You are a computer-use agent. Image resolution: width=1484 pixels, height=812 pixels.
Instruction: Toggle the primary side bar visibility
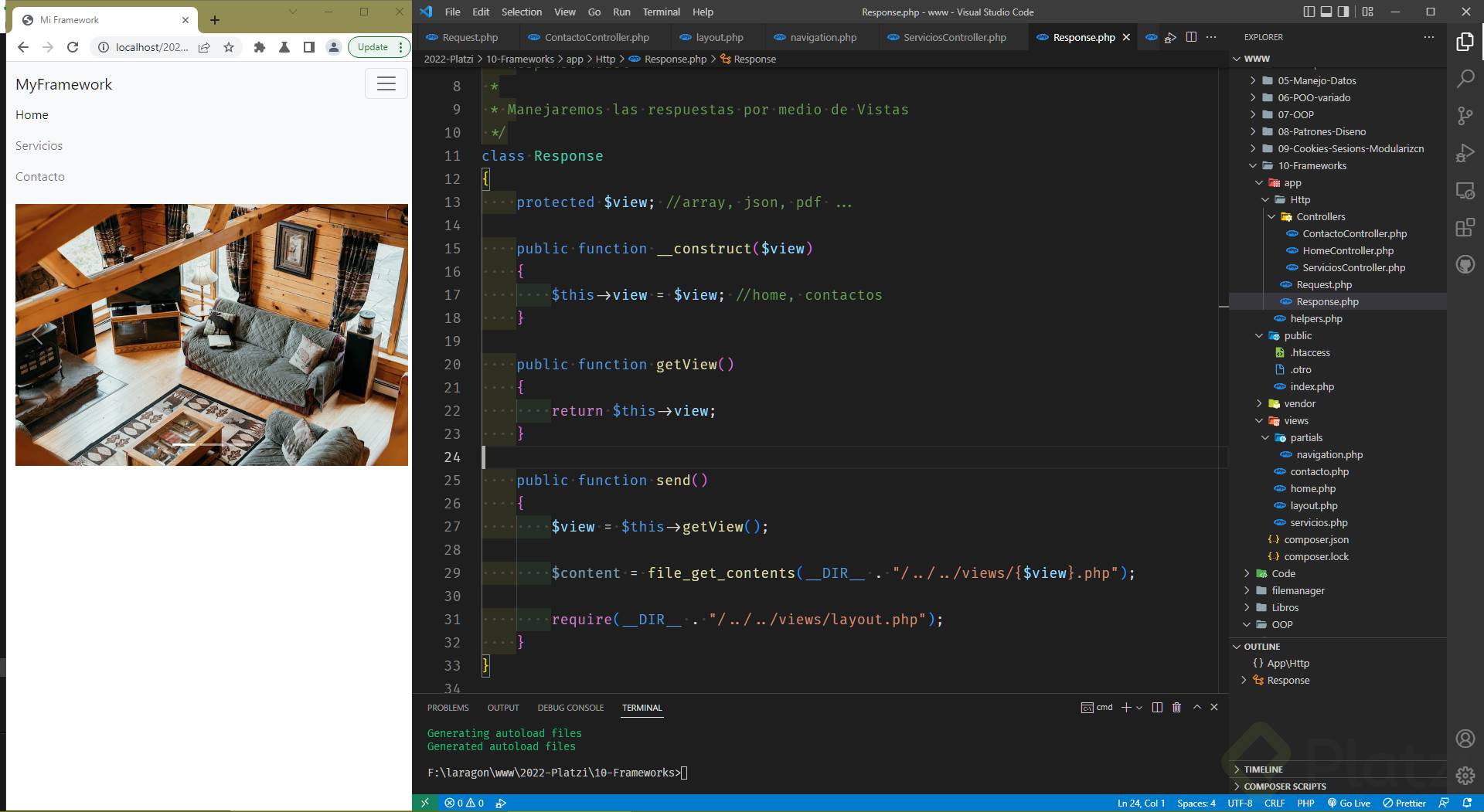point(1309,12)
